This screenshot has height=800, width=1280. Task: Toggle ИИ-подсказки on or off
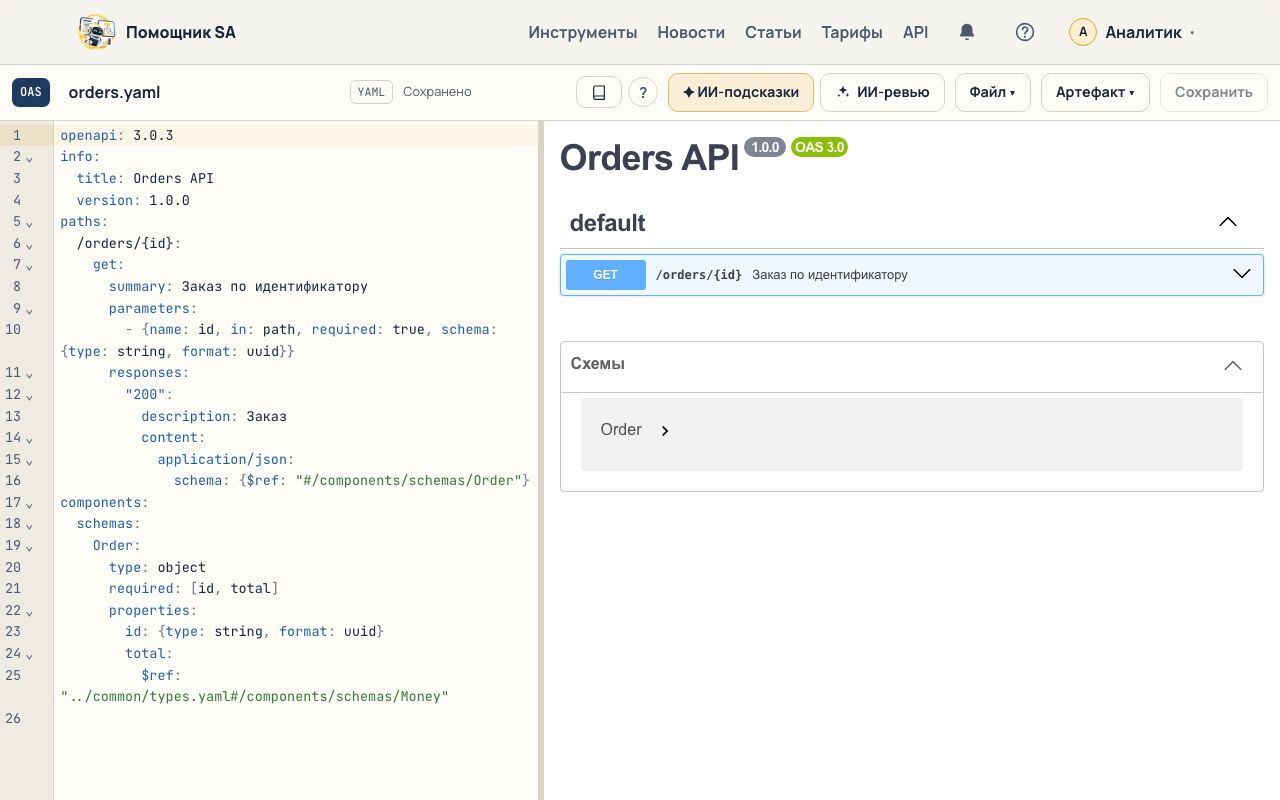(741, 92)
